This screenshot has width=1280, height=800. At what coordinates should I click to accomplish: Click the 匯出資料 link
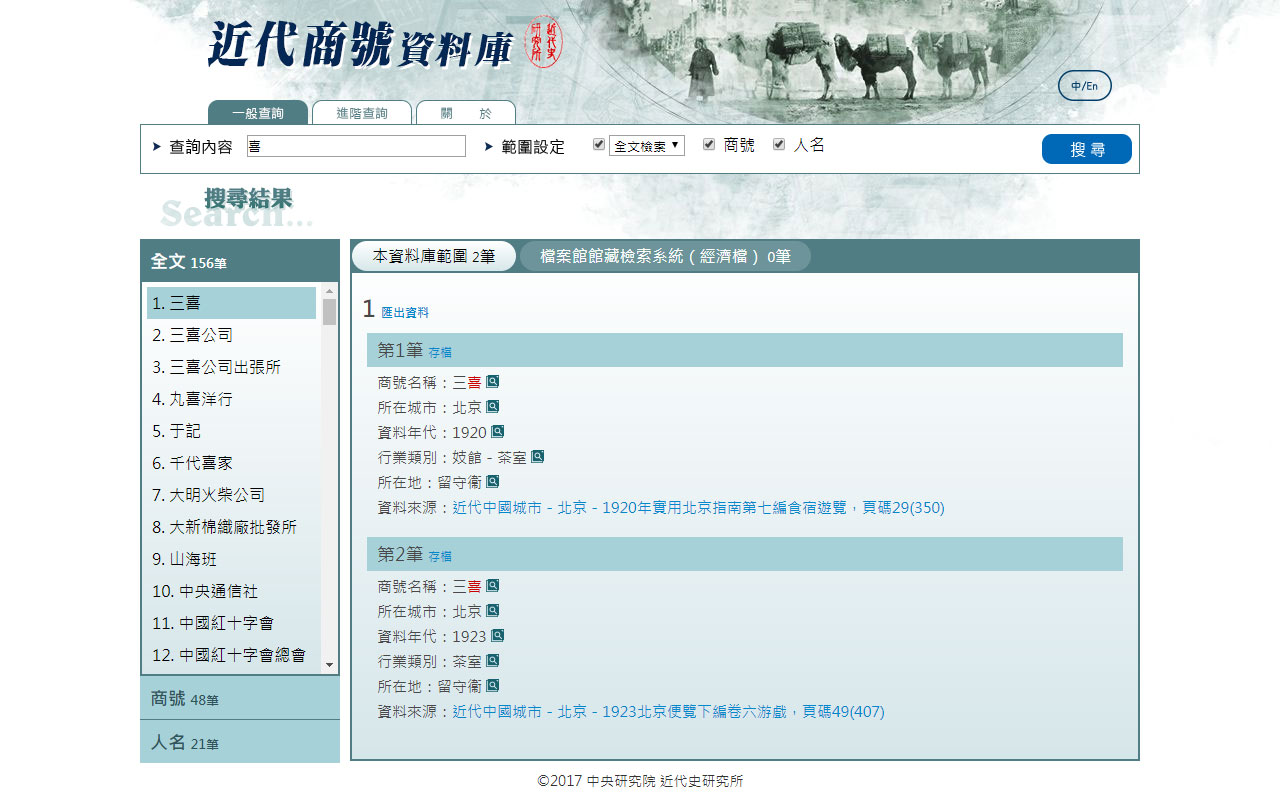point(405,313)
